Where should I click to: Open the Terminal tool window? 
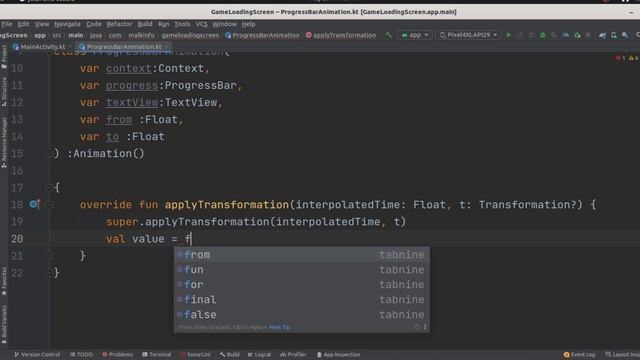point(157,355)
